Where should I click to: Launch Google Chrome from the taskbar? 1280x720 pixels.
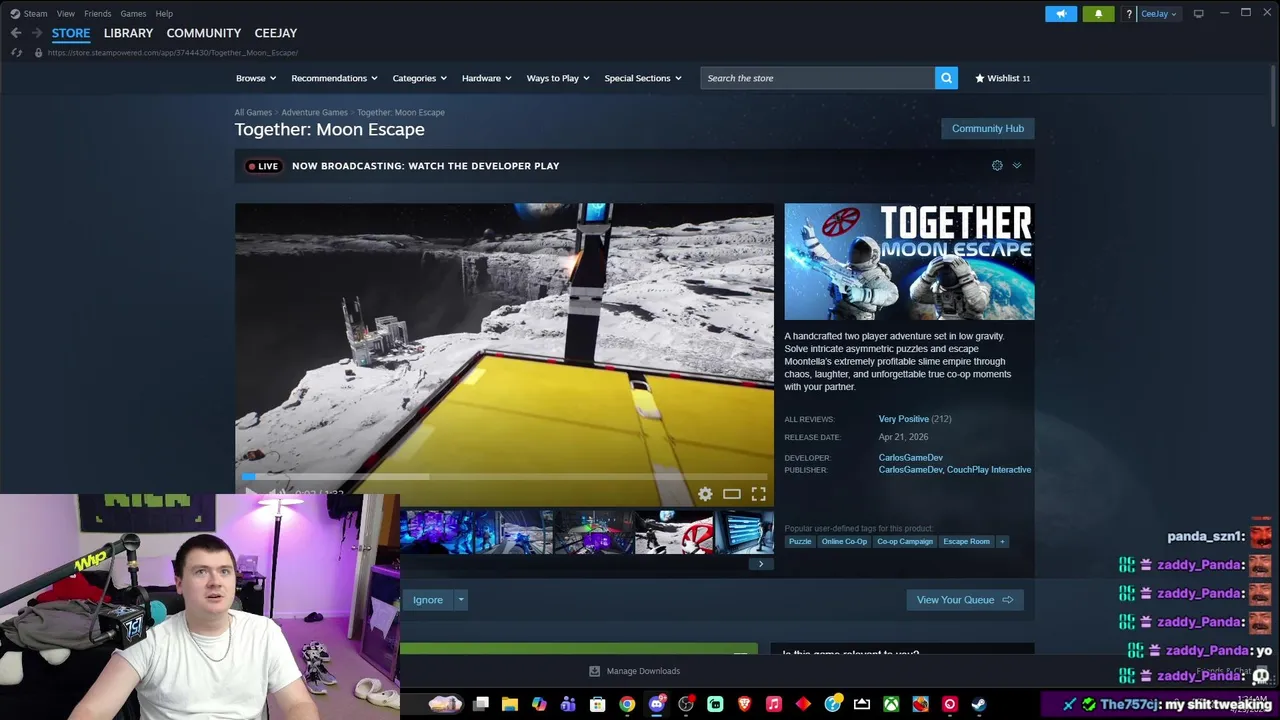pyautogui.click(x=627, y=704)
